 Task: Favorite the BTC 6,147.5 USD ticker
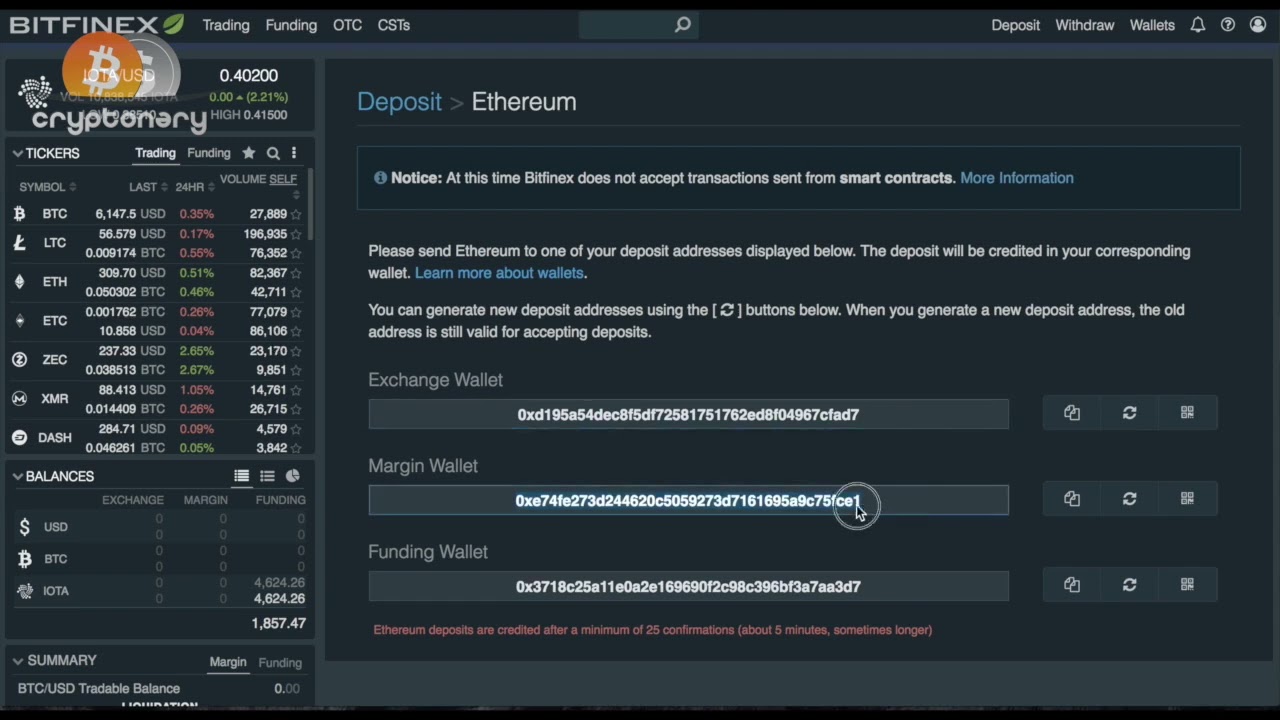click(x=296, y=214)
